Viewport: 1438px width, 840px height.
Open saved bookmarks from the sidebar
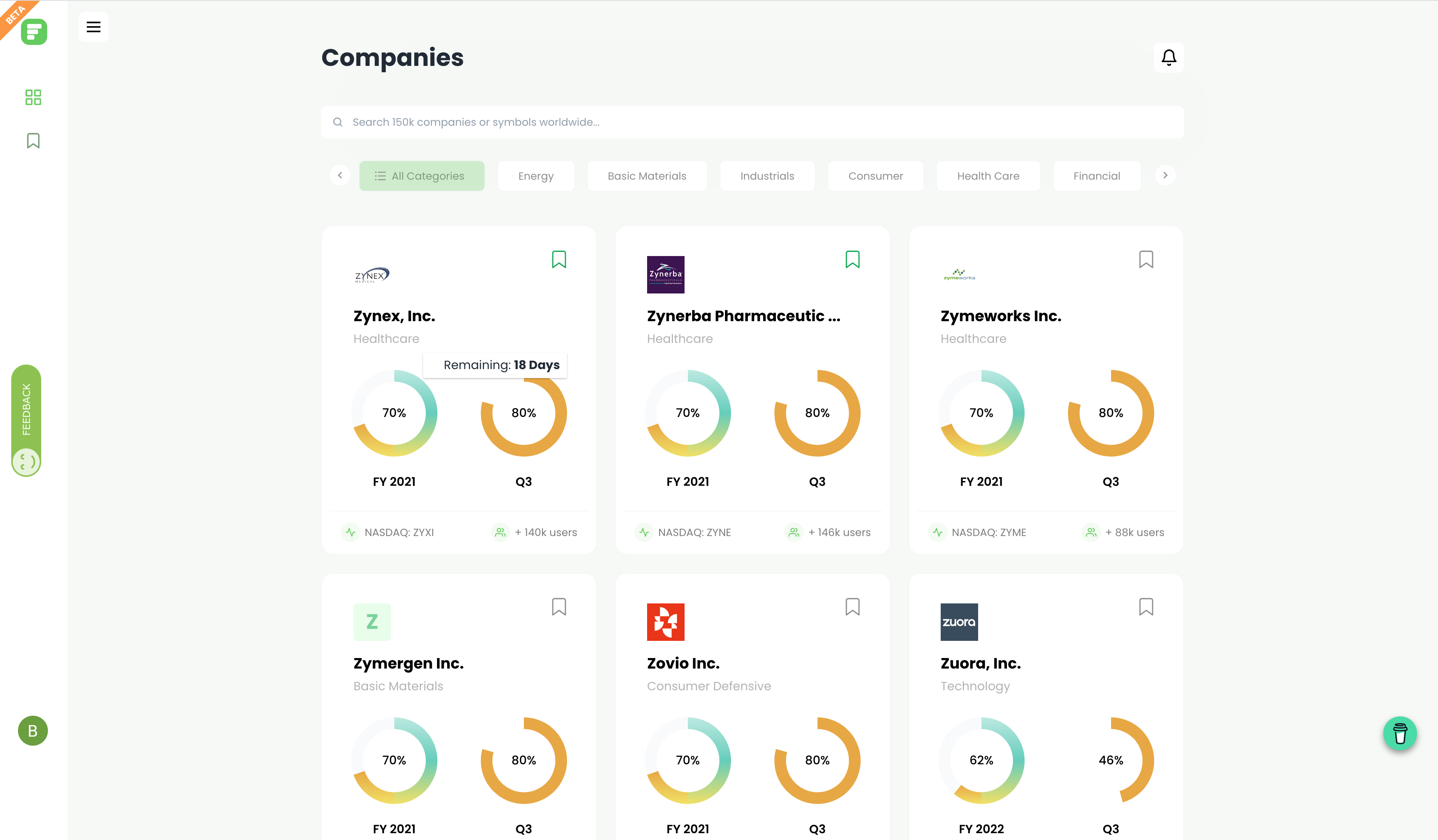pos(33,140)
